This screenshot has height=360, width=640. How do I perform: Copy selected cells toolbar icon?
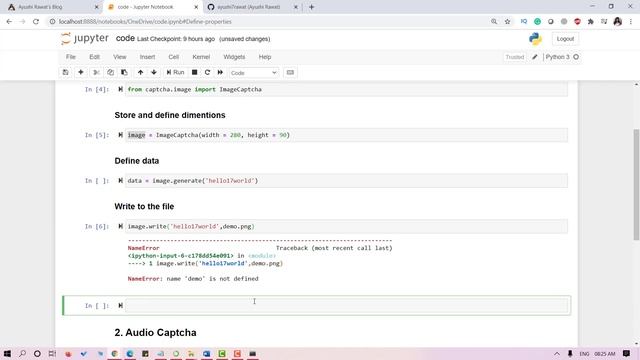pyautogui.click(x=110, y=73)
